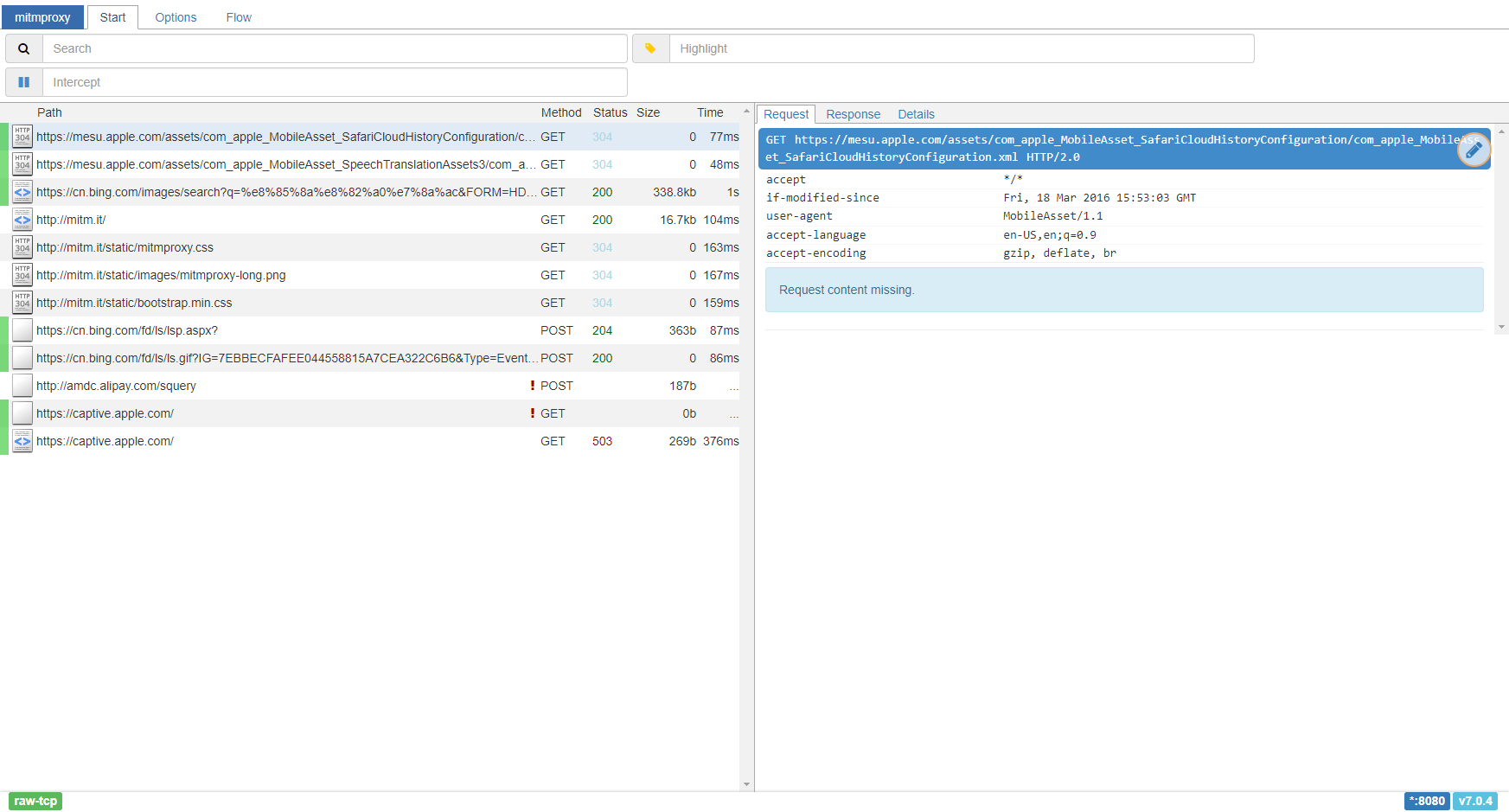
Task: Click the request pane scrollbar down arrow
Action: tap(1502, 327)
